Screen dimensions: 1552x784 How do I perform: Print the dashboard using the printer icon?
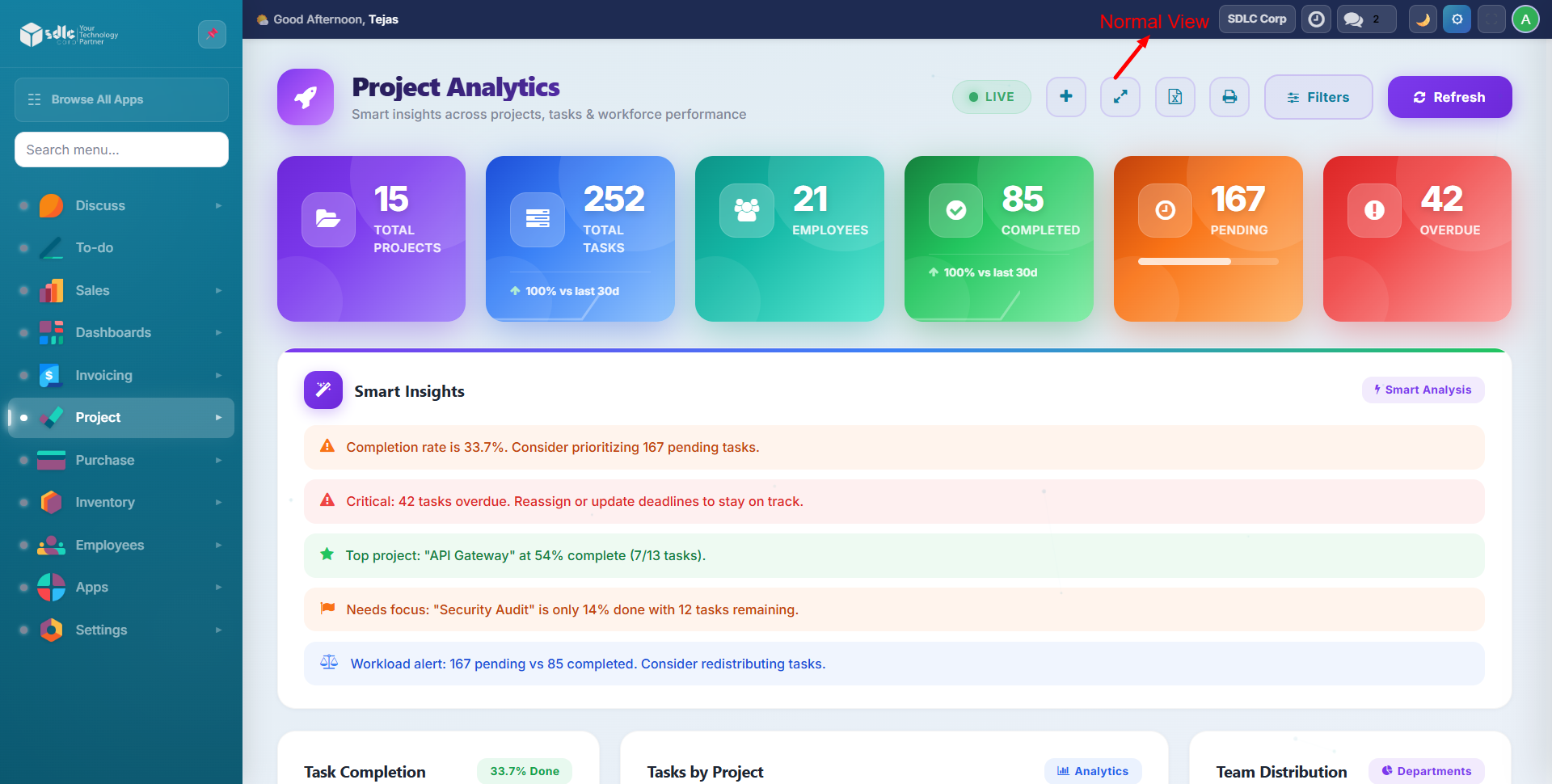pos(1229,97)
